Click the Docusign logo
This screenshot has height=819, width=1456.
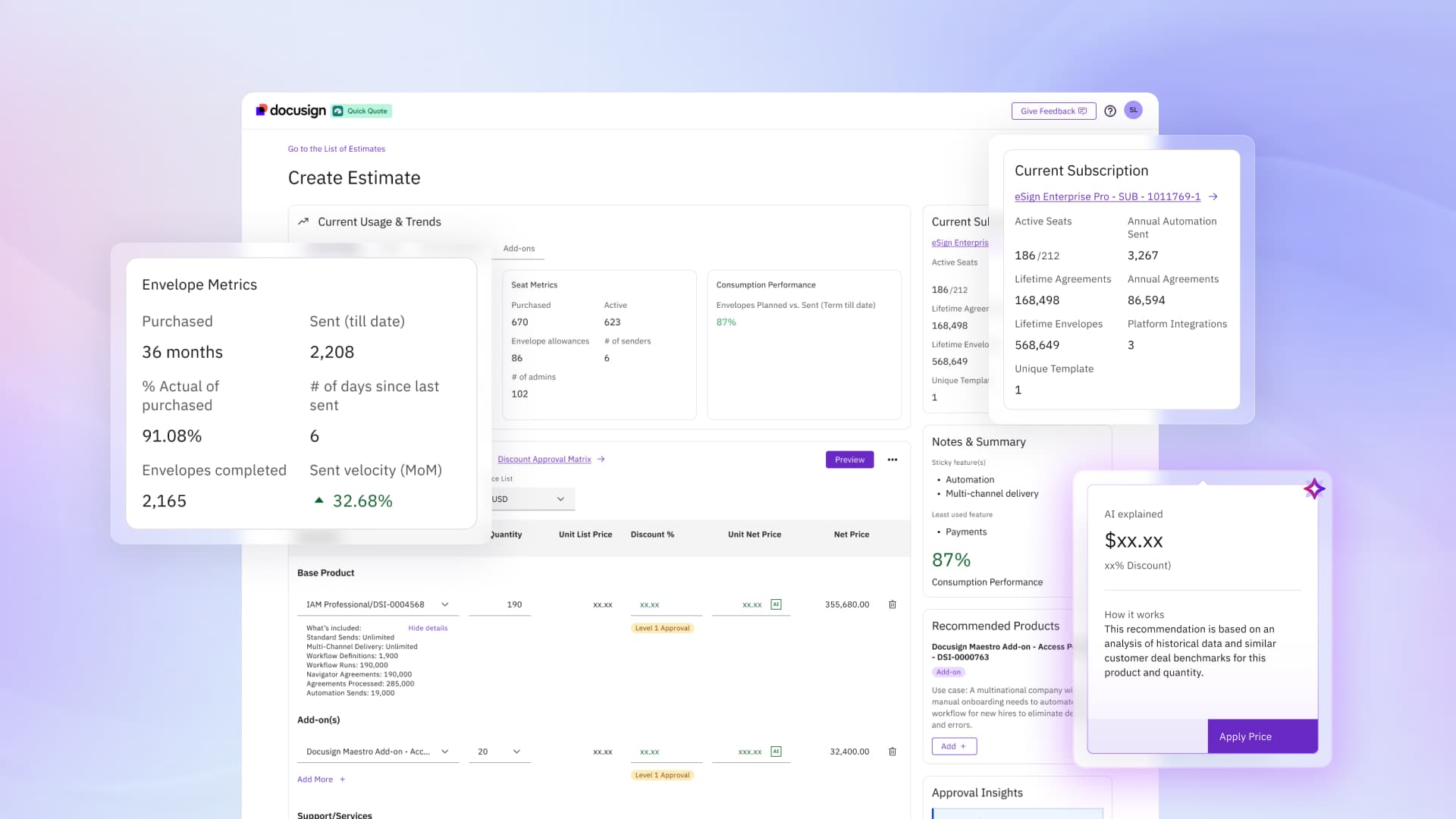[290, 111]
